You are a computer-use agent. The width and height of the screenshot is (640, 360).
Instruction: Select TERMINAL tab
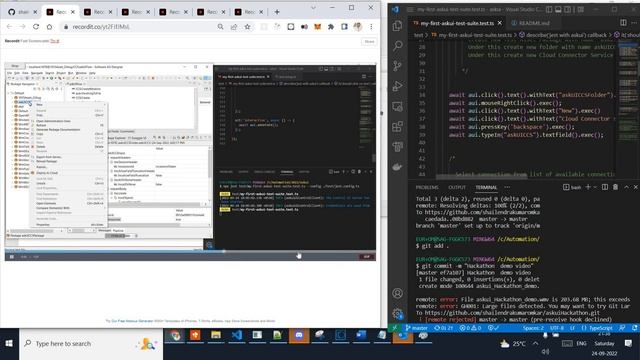(486, 187)
